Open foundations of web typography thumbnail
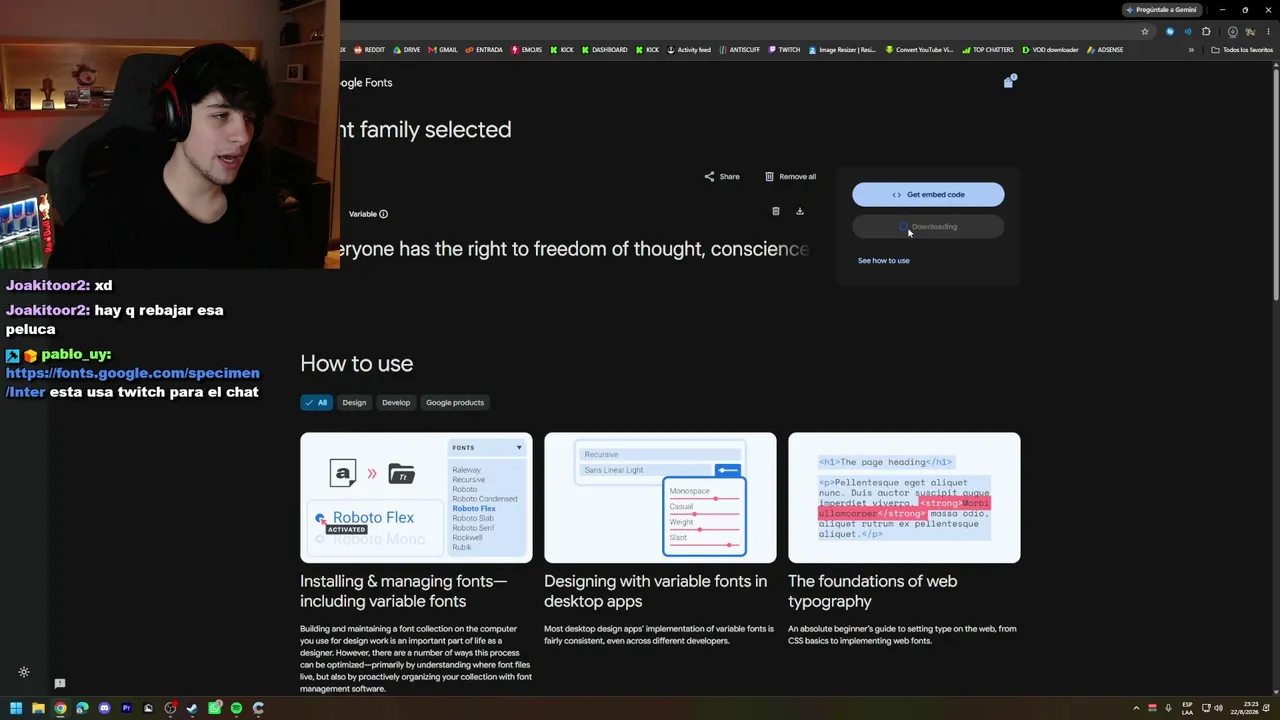 904,498
